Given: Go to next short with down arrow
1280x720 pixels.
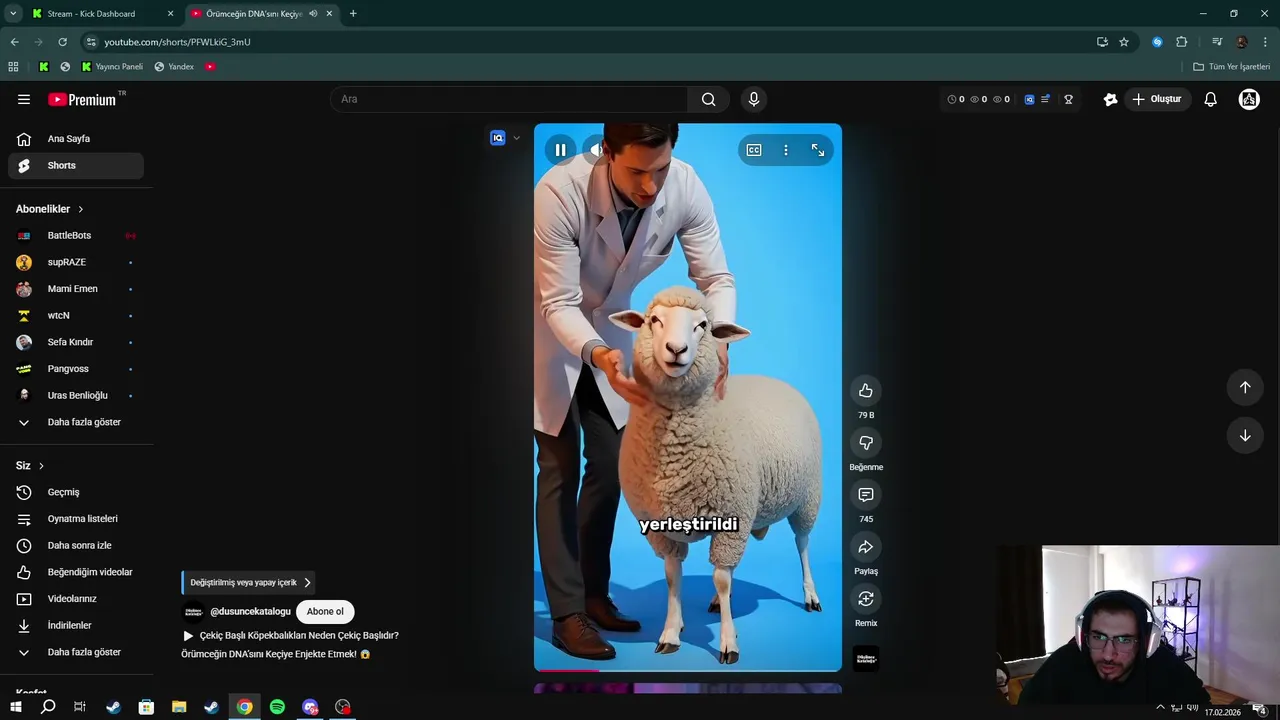Looking at the screenshot, I should tap(1245, 435).
